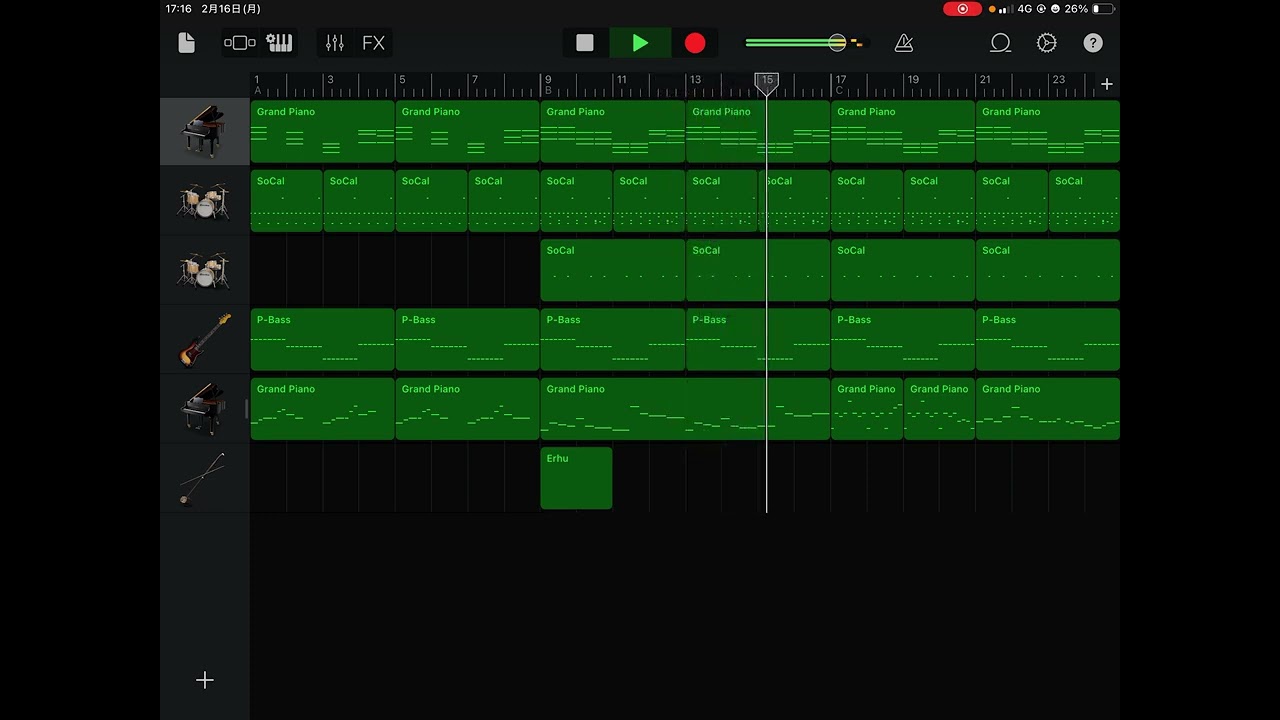The height and width of the screenshot is (720, 1280).
Task: Select the first Grand Piano track header
Action: click(x=205, y=131)
